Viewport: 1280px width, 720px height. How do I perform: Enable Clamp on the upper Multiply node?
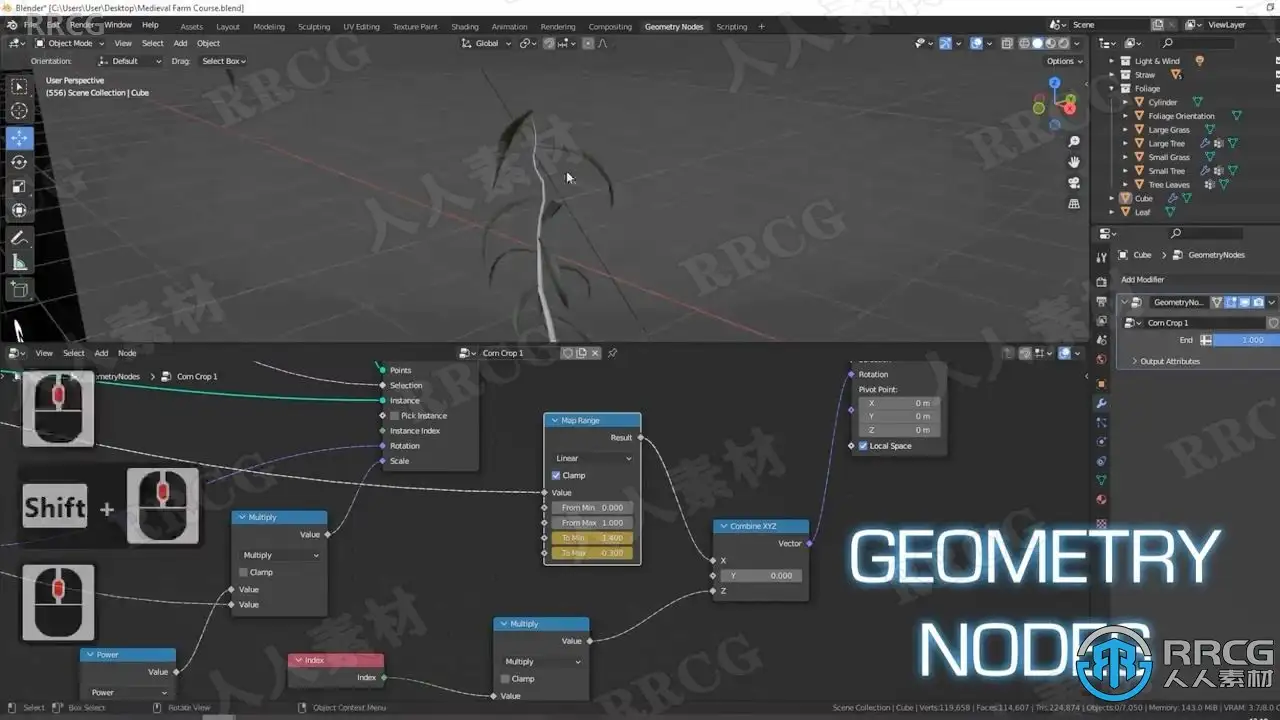(x=243, y=572)
